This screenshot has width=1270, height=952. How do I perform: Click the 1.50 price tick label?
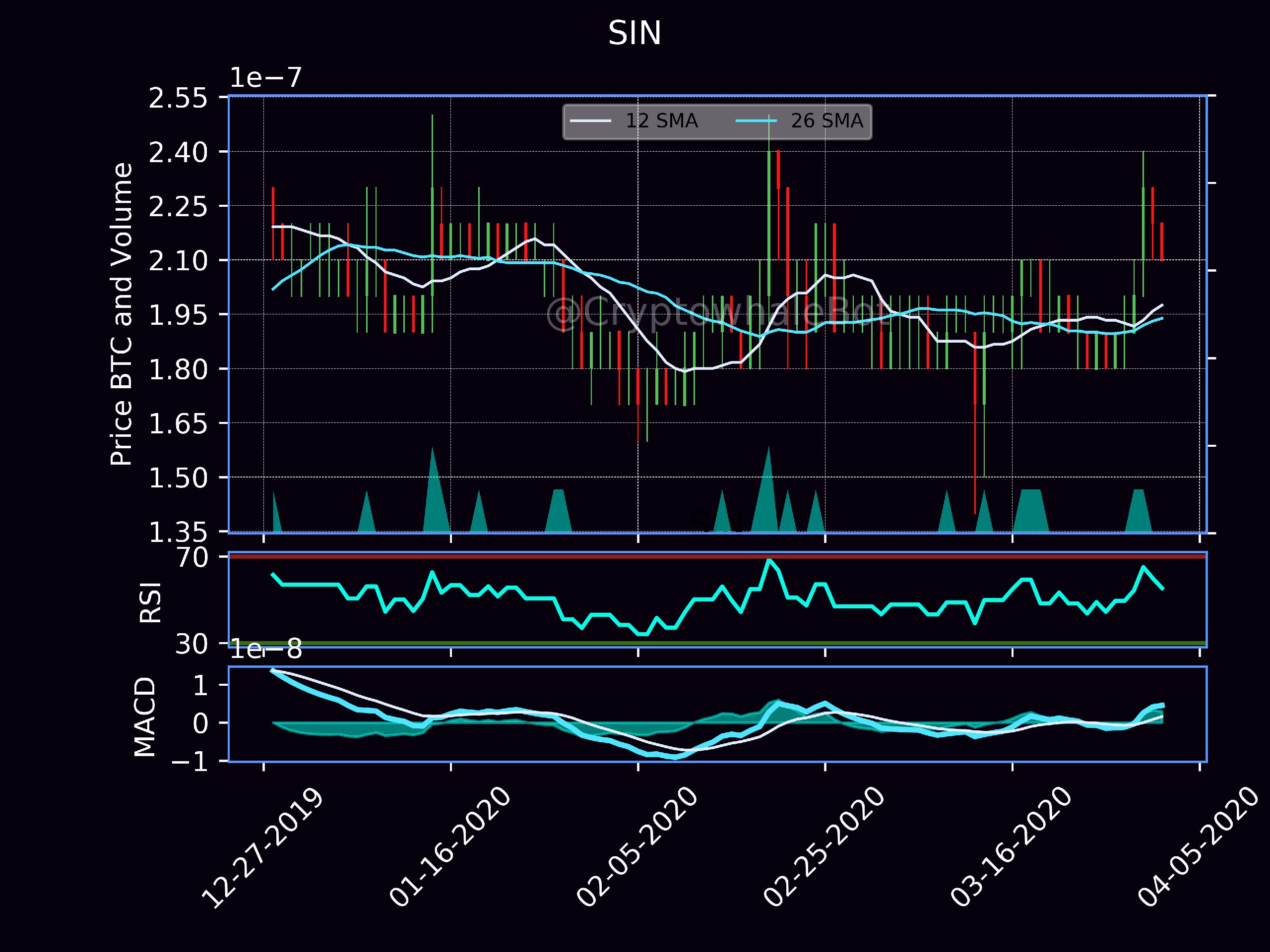[178, 478]
